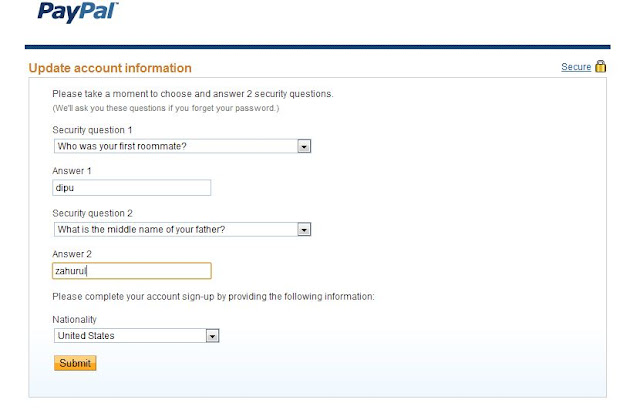Screen dimensions: 640x413
Task: Click the arrow button of Security question 1 combo
Action: [x=305, y=146]
